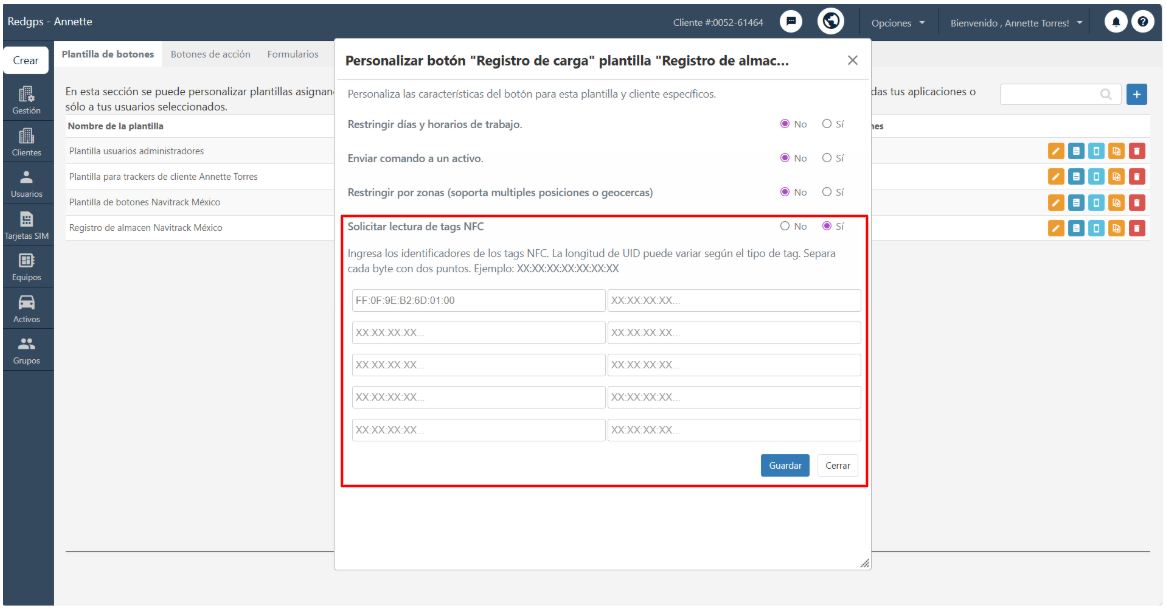Click phone icon for Plantilla para trackers row
The height and width of the screenshot is (612, 1166).
point(1096,177)
